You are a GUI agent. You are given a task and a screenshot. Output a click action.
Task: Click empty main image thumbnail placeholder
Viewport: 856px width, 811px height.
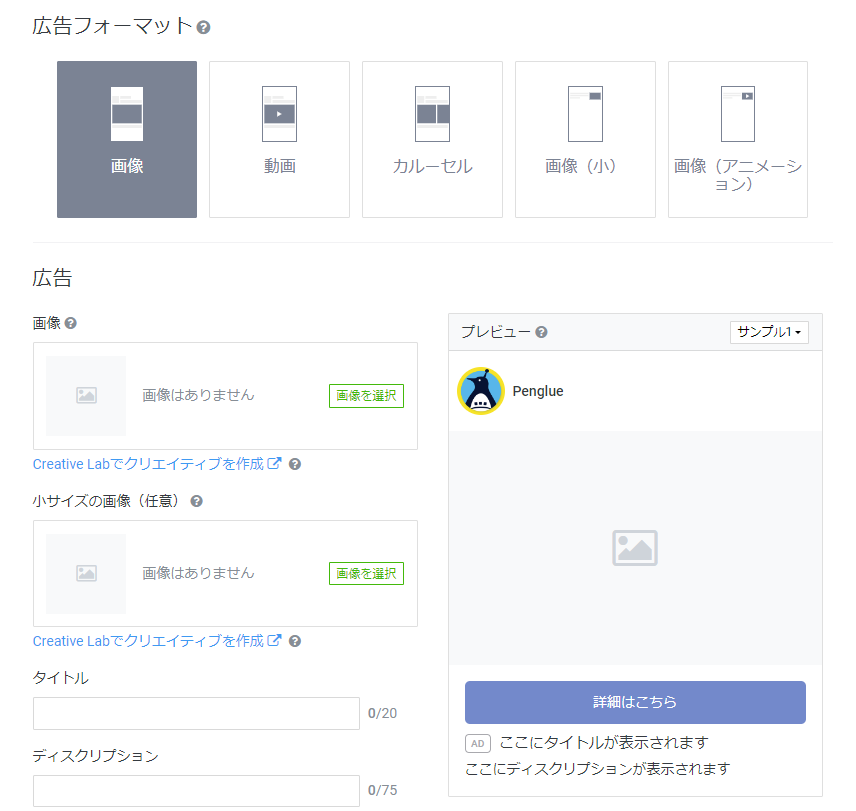click(x=86, y=396)
